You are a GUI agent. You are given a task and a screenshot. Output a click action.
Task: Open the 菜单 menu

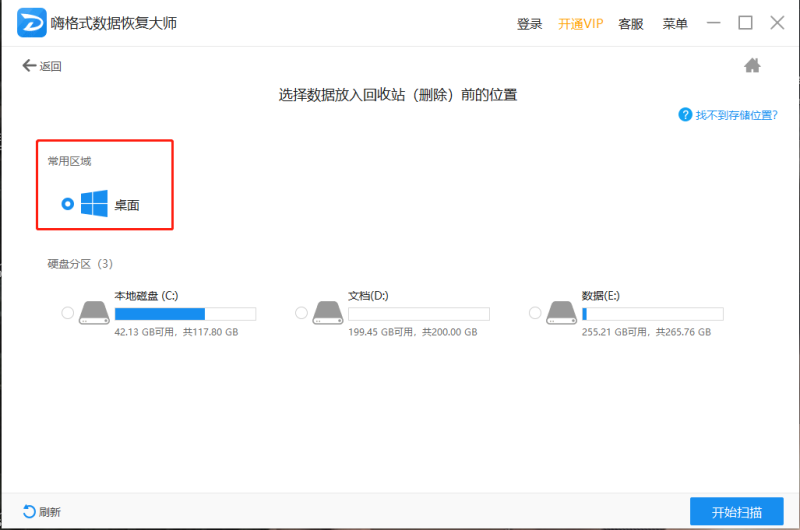click(675, 24)
